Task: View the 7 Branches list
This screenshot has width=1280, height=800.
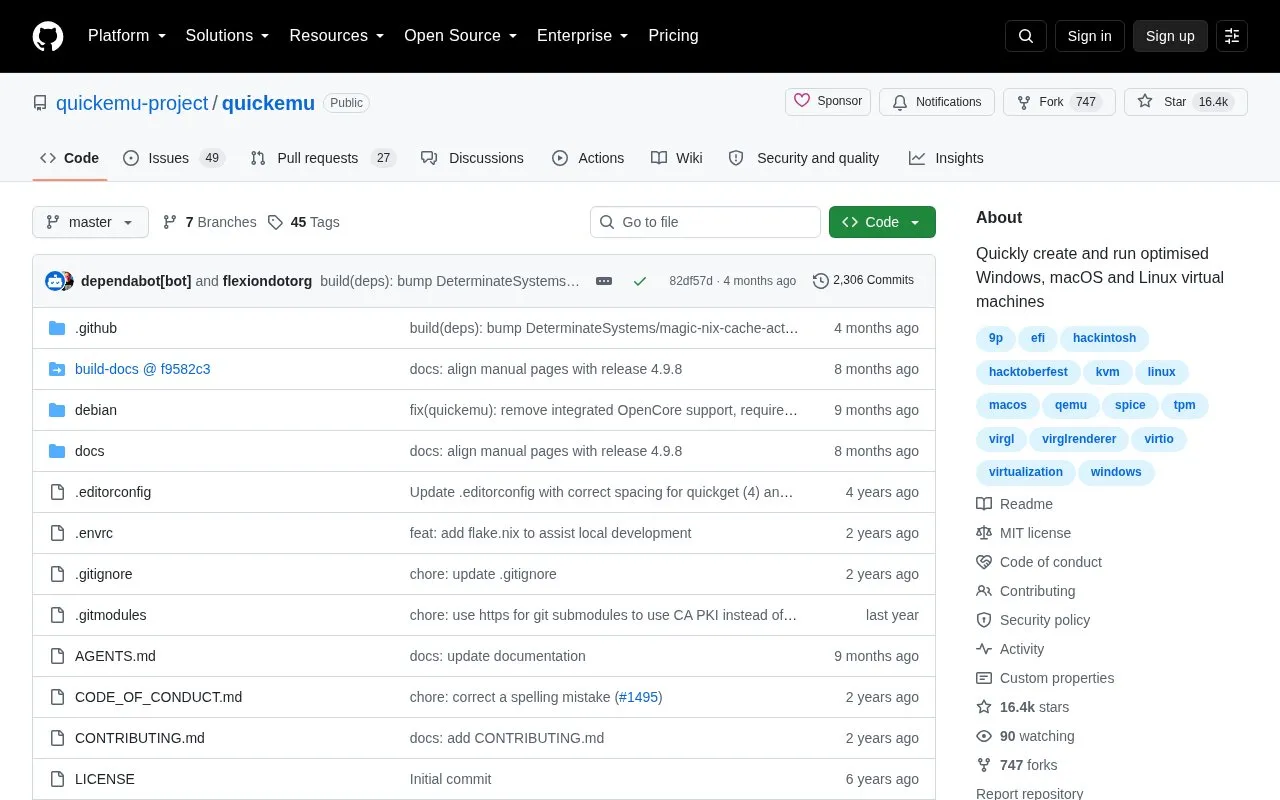Action: click(x=209, y=222)
